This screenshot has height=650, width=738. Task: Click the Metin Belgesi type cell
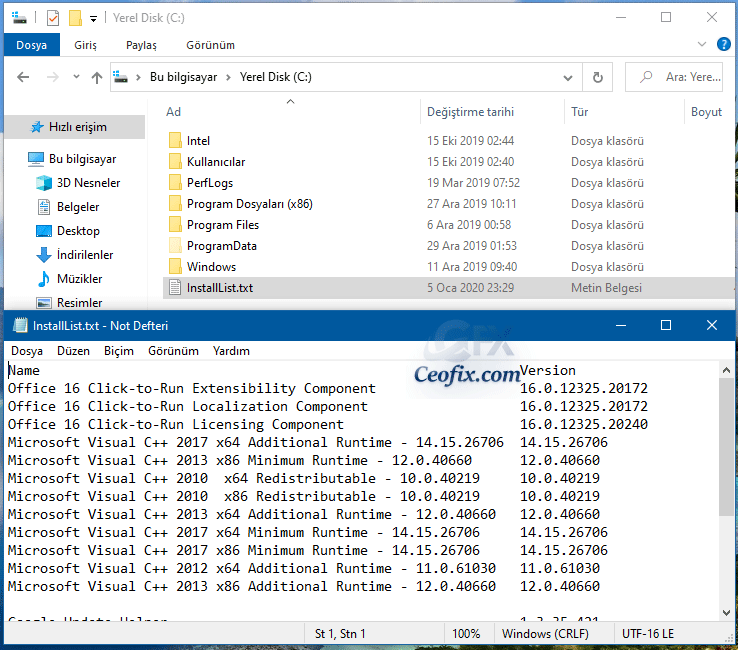click(x=606, y=288)
